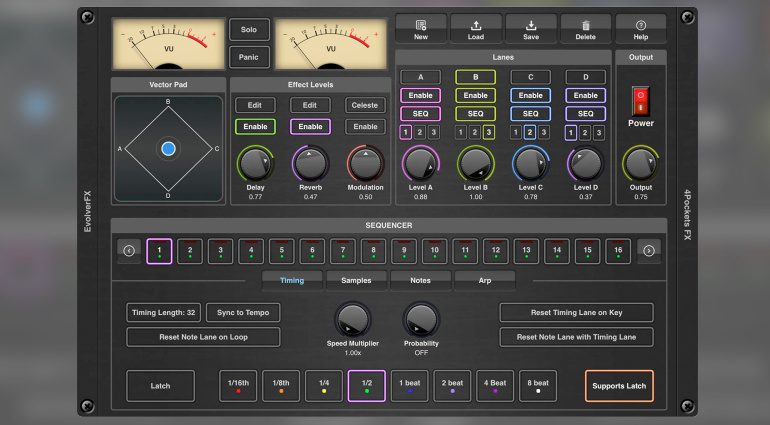The height and width of the screenshot is (425, 770).
Task: Switch to the Samples tab
Action: pos(356,281)
